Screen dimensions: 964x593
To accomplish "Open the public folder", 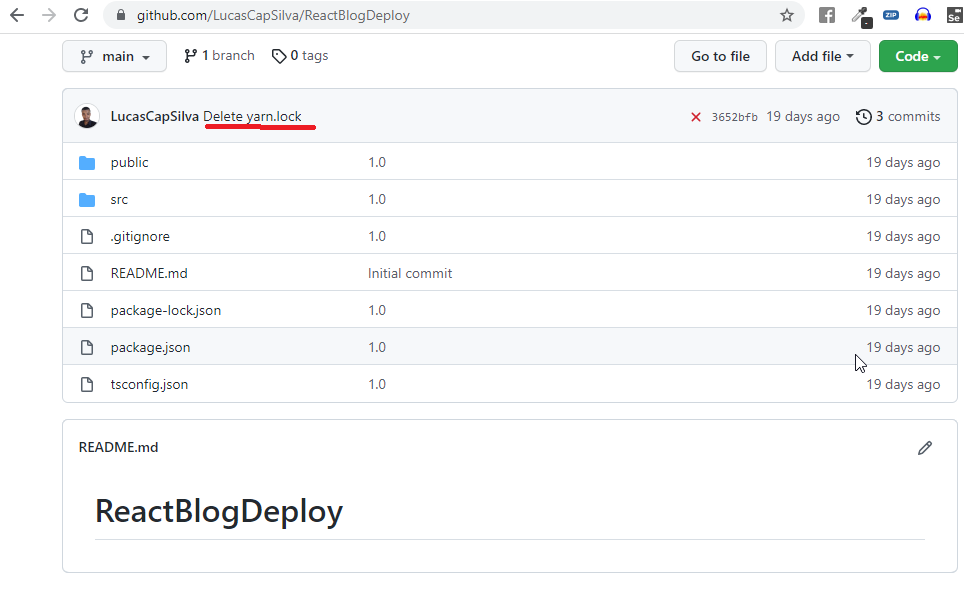I will pos(130,162).
